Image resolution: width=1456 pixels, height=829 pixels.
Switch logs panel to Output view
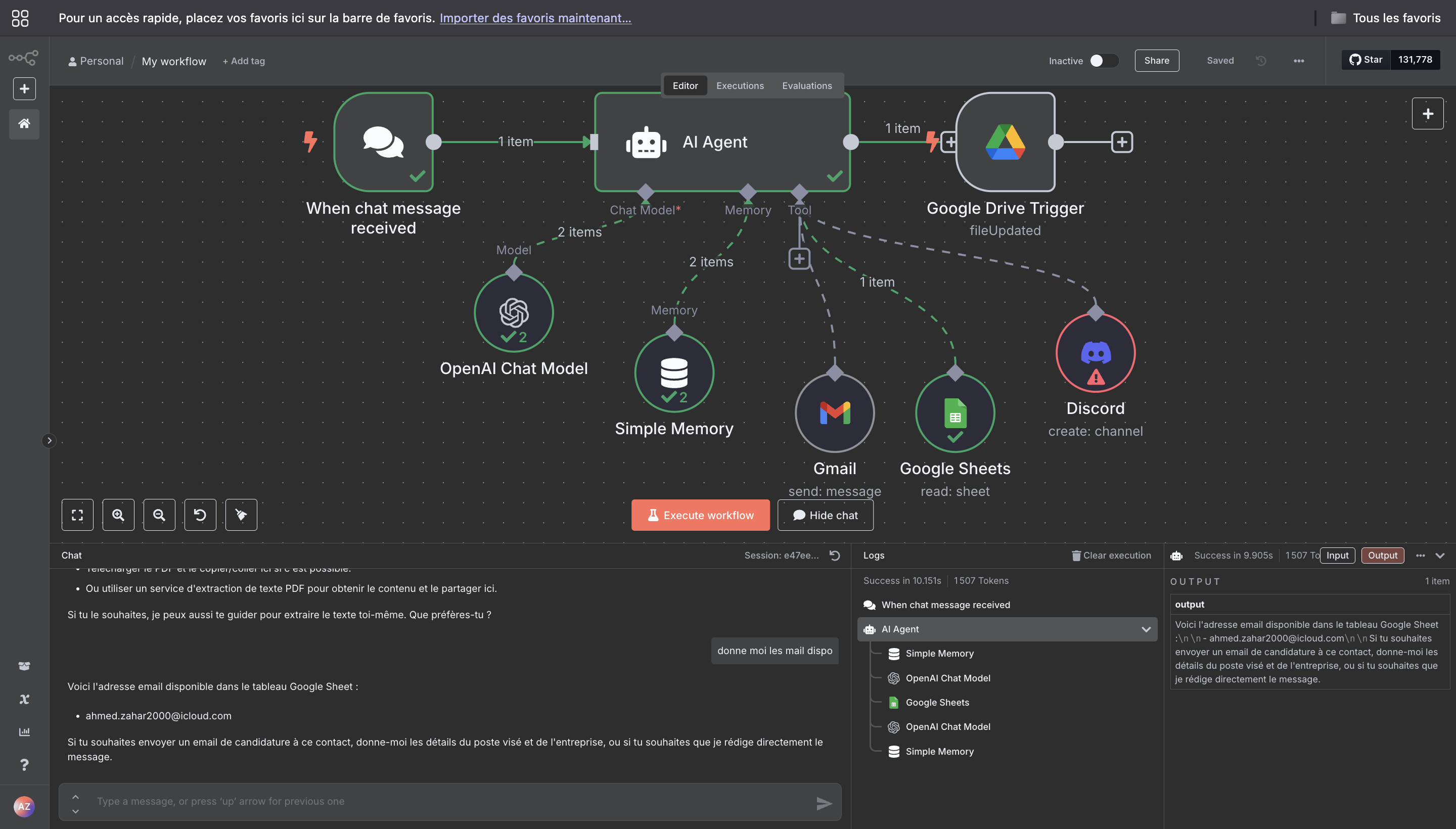tap(1383, 555)
